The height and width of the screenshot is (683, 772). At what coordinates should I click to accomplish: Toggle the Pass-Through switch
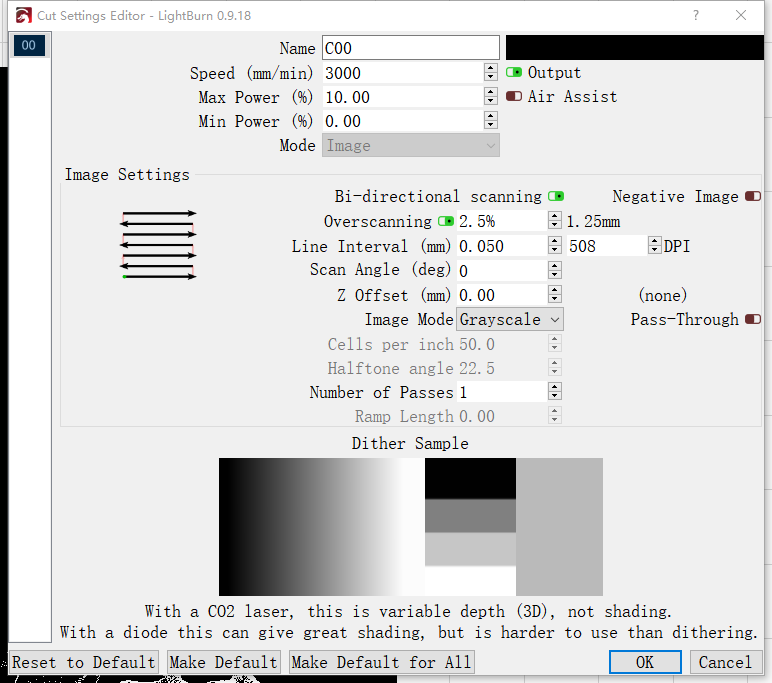coord(753,320)
